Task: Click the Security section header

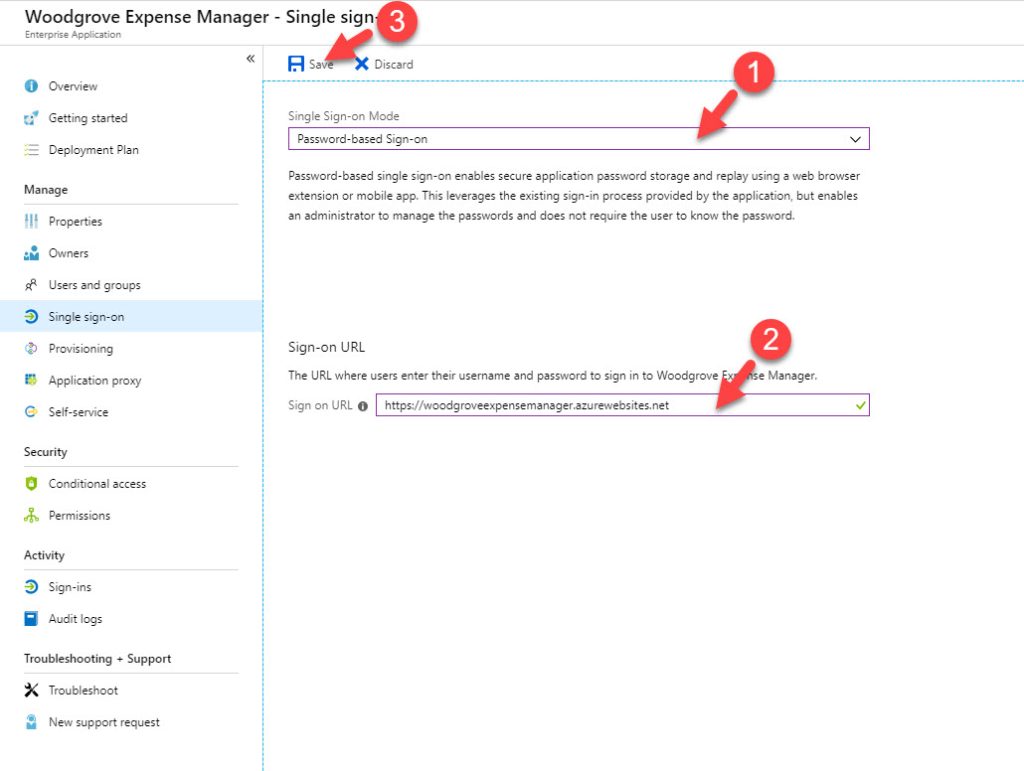Action: (x=45, y=452)
